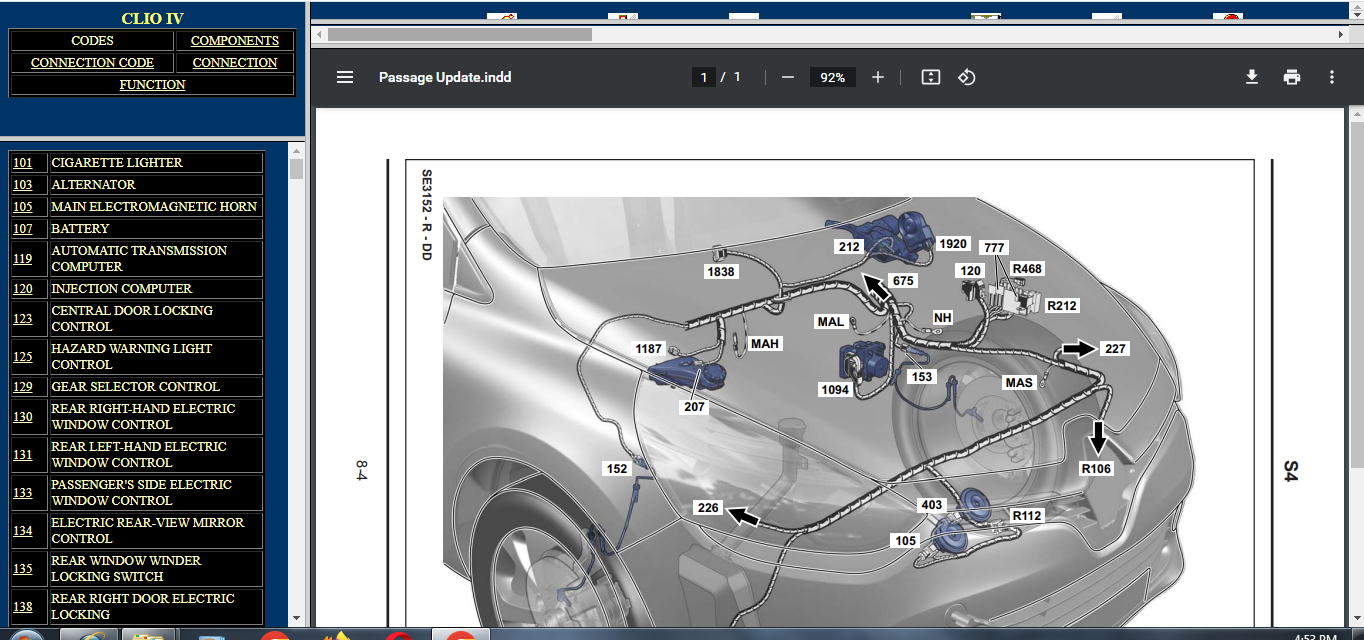The height and width of the screenshot is (640, 1364).
Task: Select HAZARD WARNING LIGHT CONTROL text
Action: point(132,356)
